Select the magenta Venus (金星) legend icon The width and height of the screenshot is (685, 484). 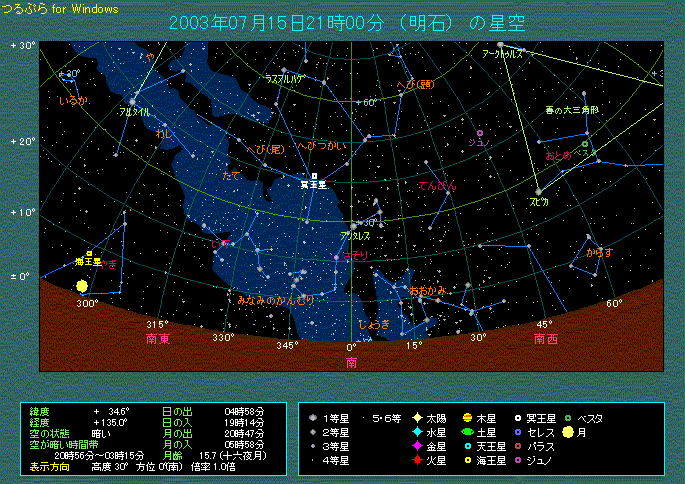416,446
